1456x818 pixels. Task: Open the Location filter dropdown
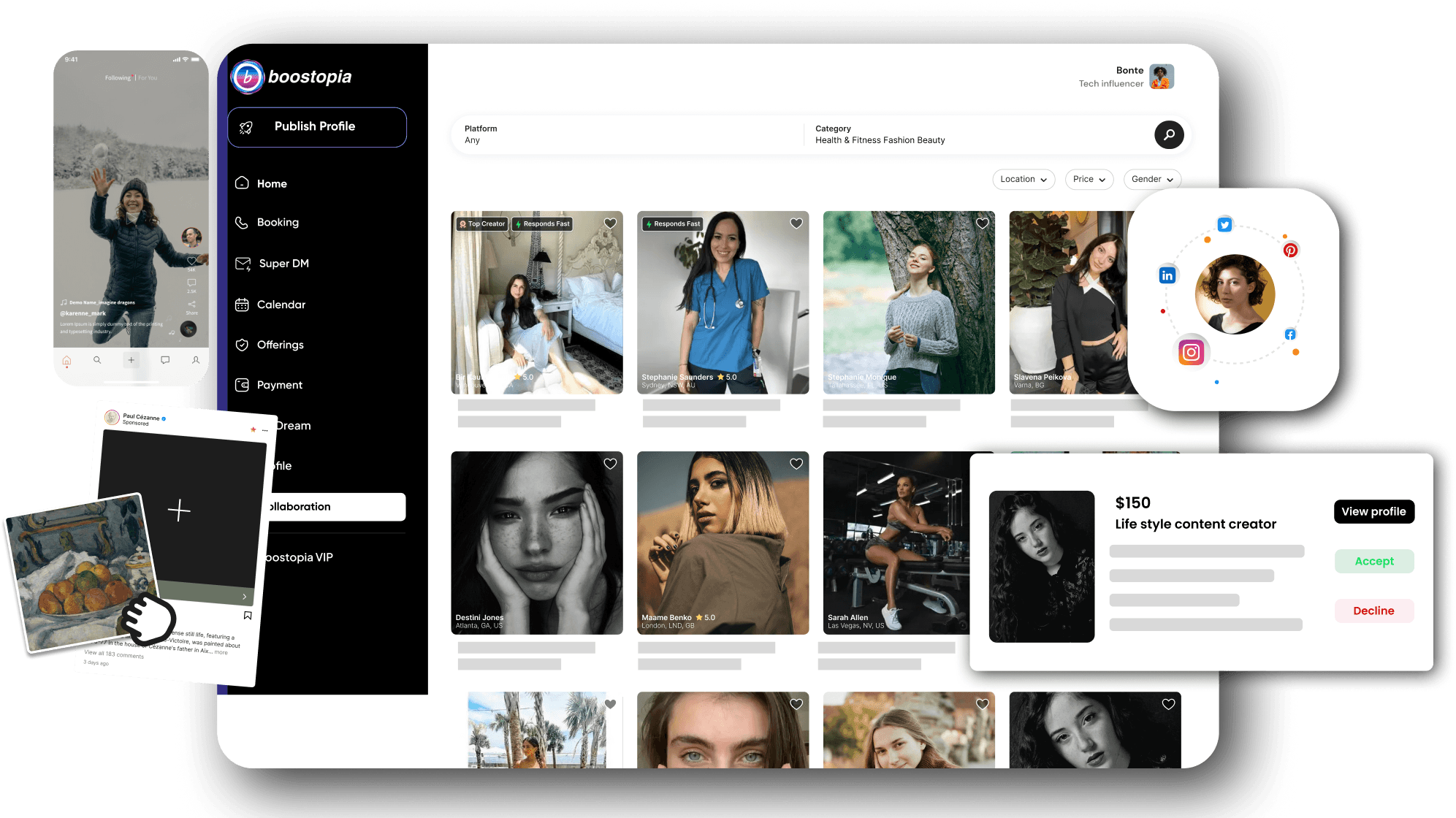[1023, 180]
